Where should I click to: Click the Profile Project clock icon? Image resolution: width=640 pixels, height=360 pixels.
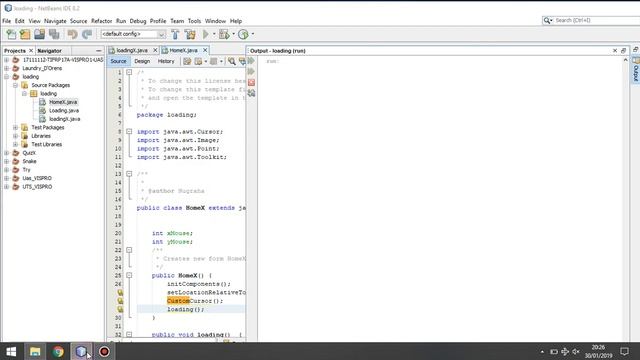243,34
